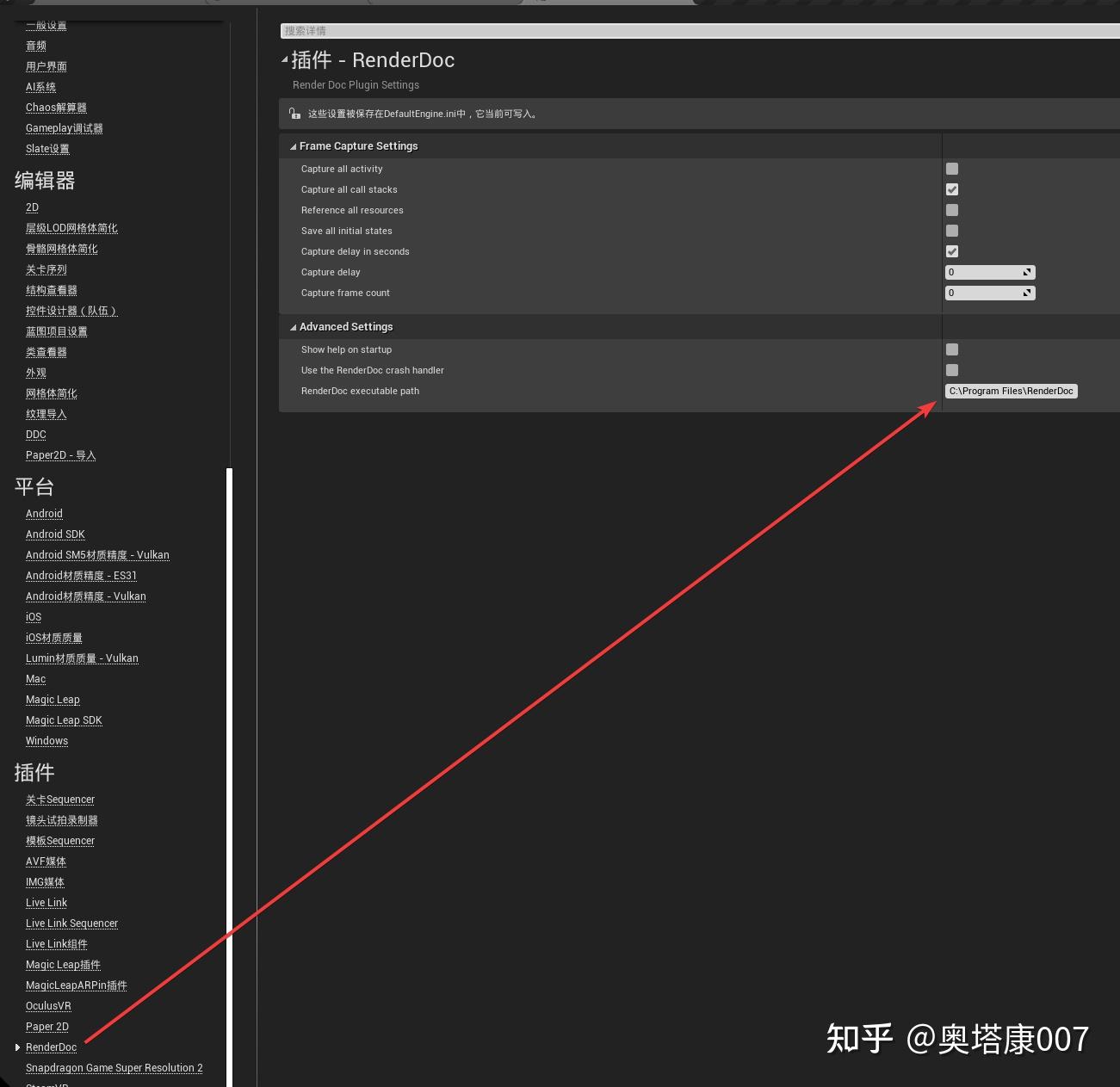Collapse the 插件 - RenderDoc header triangle
This screenshot has width=1120, height=1087.
[285, 59]
